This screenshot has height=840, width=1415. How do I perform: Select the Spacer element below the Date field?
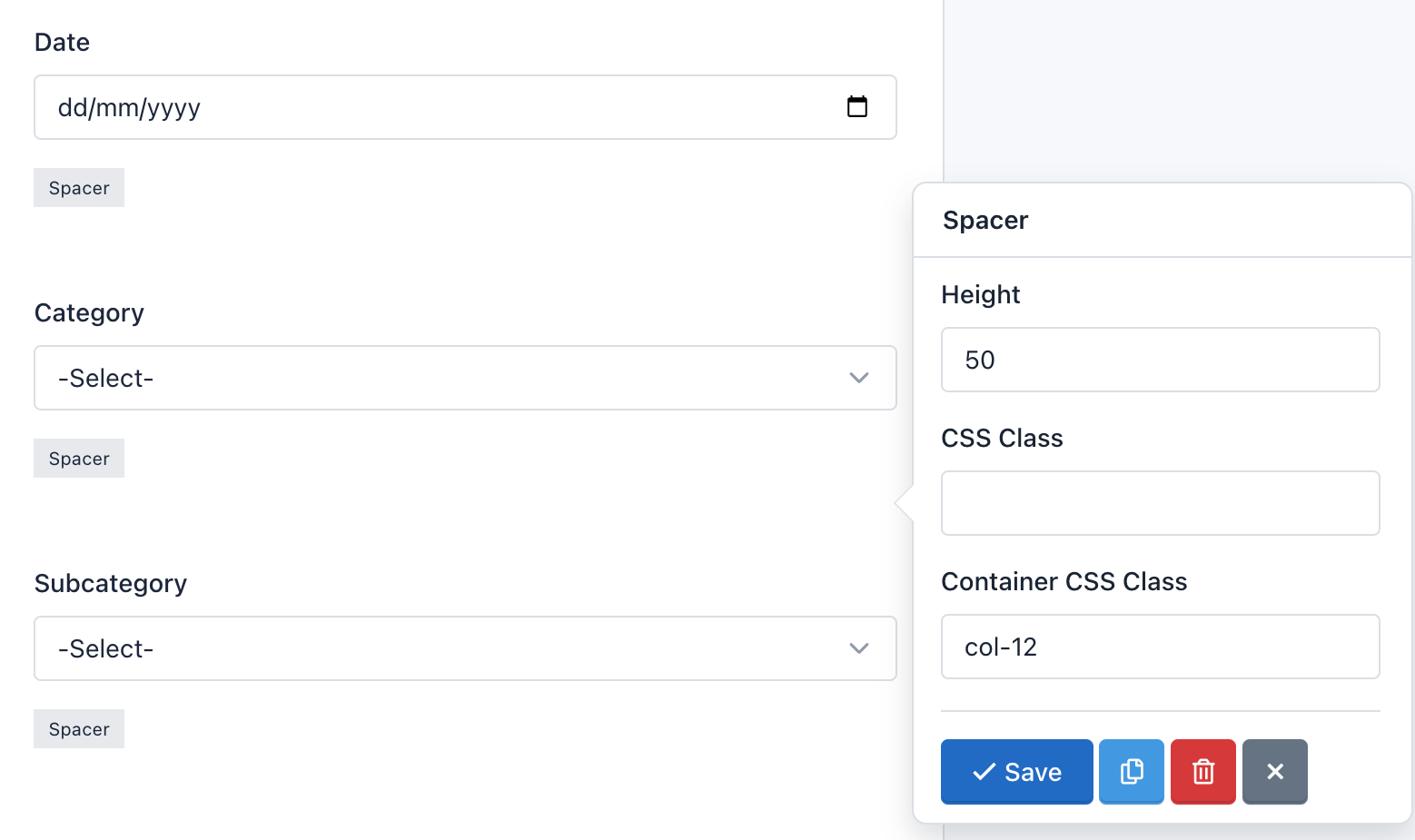[x=79, y=188]
